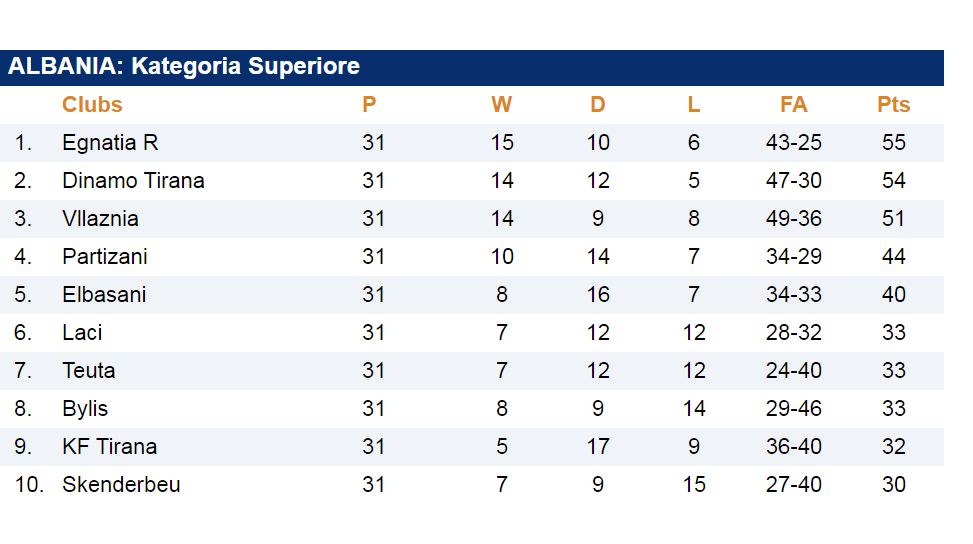Click the D column header

(x=597, y=105)
